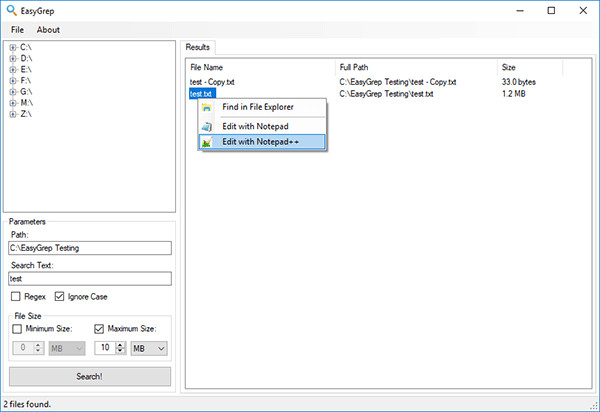Click the Edit with Notepad icon
The width and height of the screenshot is (600, 412).
207,126
